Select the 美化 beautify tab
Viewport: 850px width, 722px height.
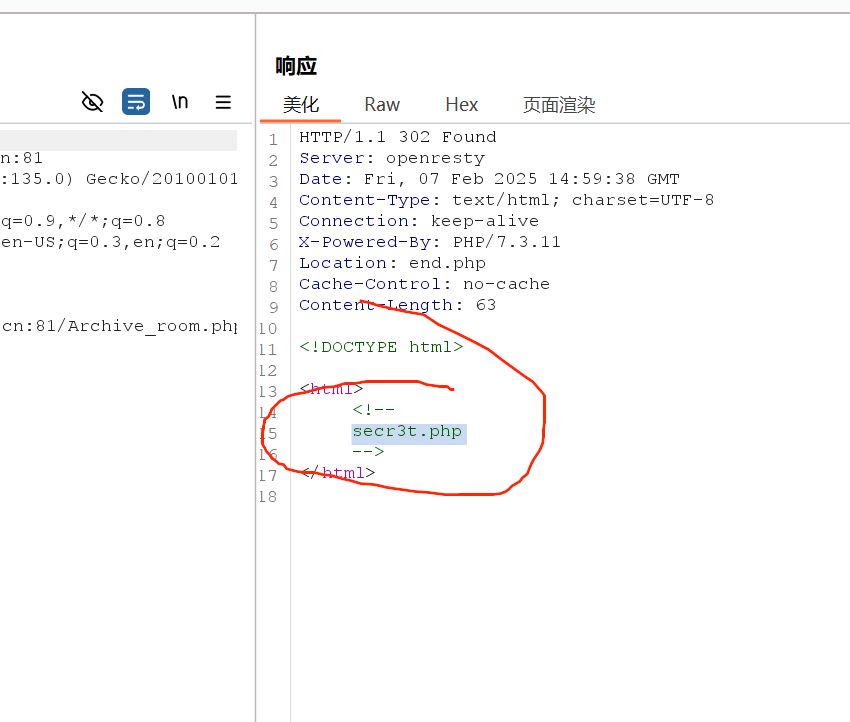click(x=296, y=104)
